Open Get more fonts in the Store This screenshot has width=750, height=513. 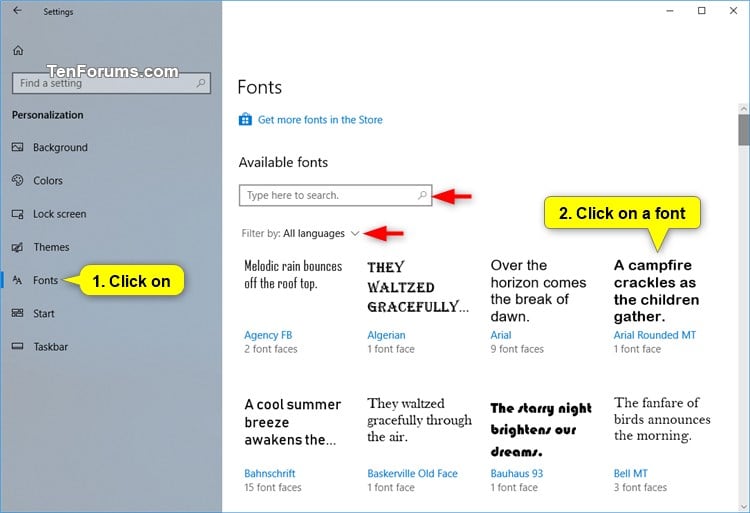[320, 120]
